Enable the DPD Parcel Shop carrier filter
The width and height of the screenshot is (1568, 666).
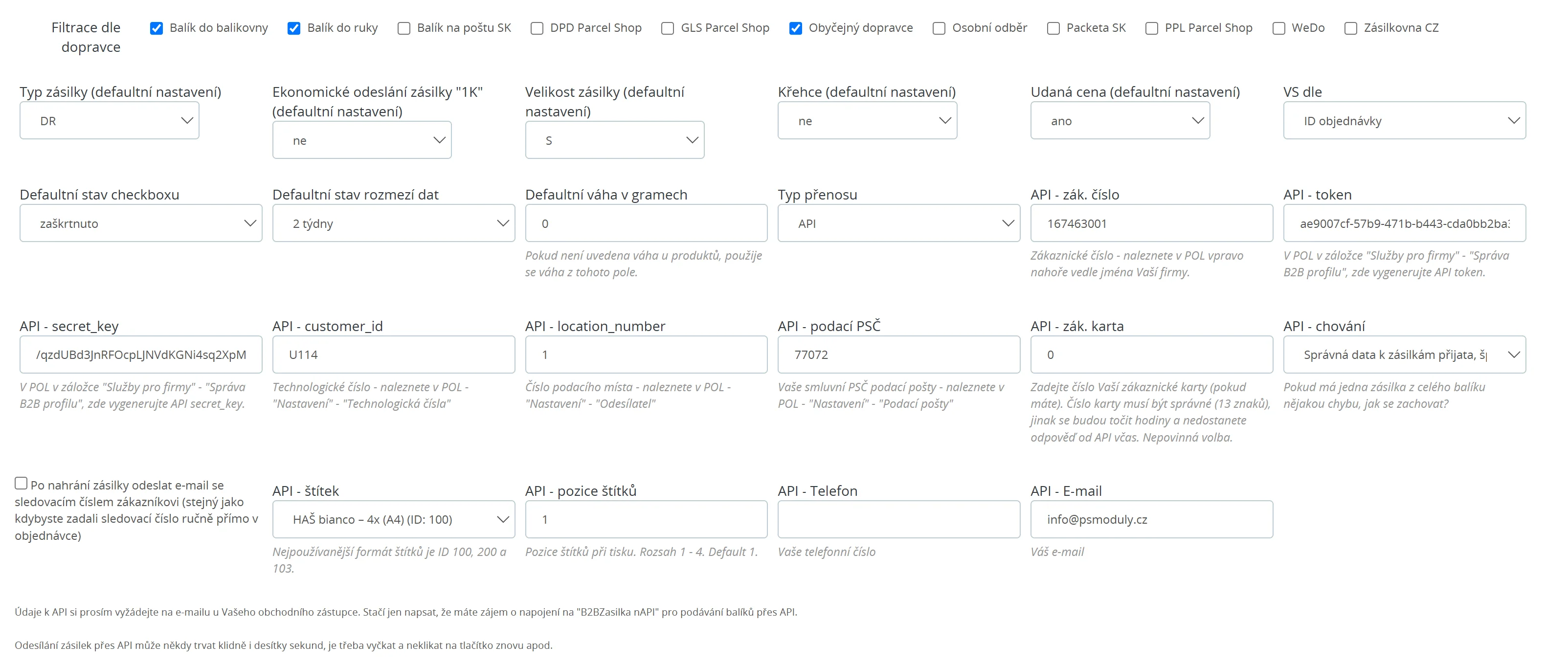tap(536, 28)
